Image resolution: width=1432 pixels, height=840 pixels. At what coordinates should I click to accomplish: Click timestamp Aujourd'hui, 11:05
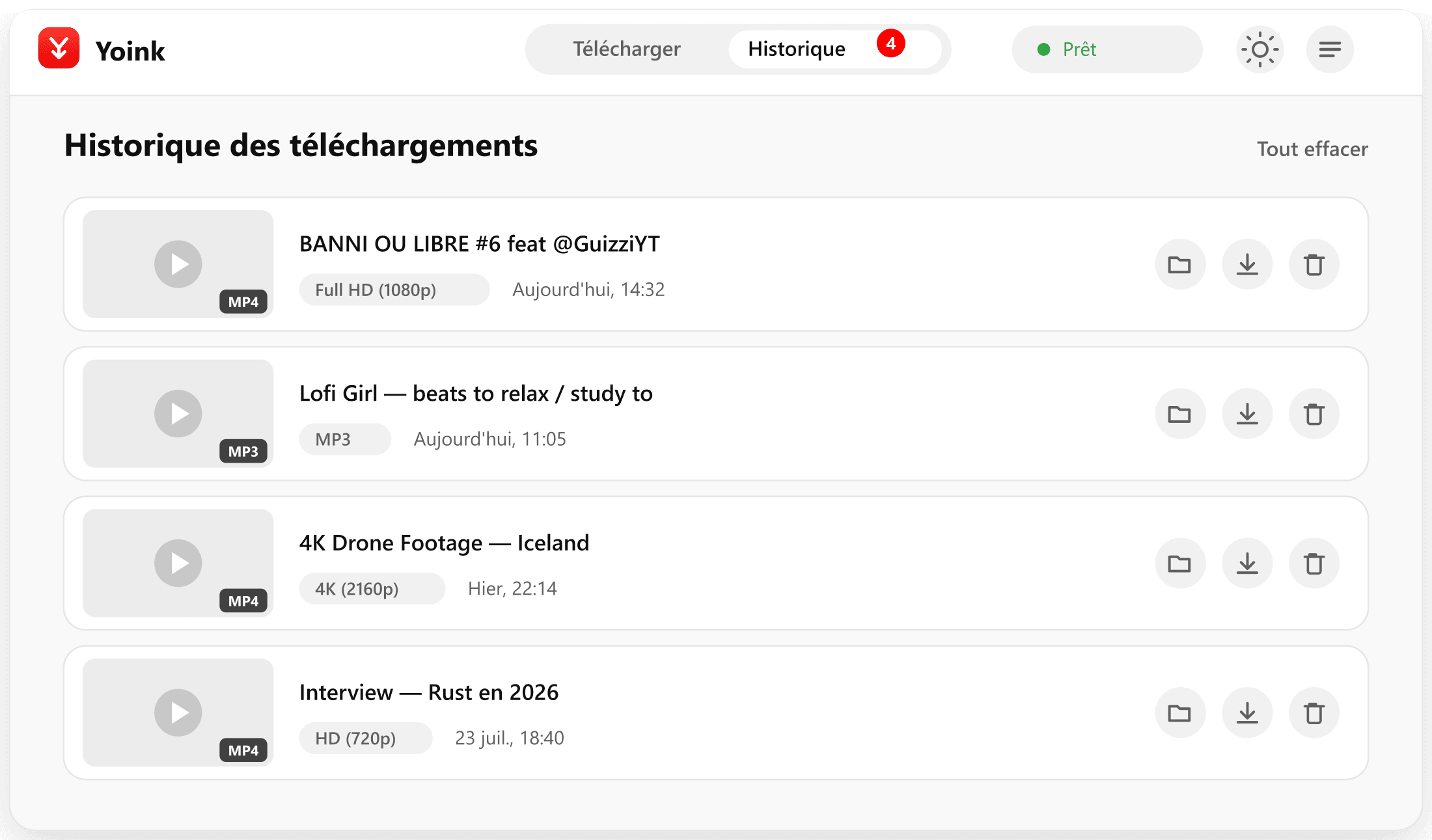click(490, 439)
